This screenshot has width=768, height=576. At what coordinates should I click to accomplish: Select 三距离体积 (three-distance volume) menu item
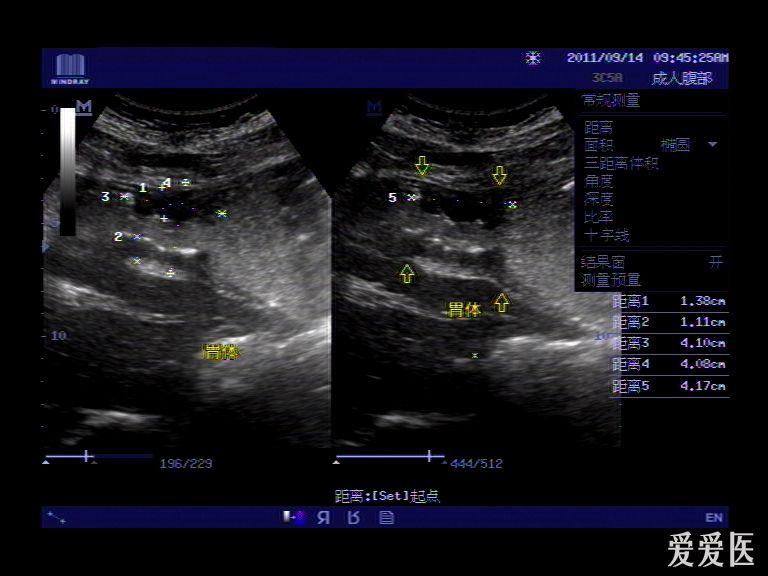point(621,163)
